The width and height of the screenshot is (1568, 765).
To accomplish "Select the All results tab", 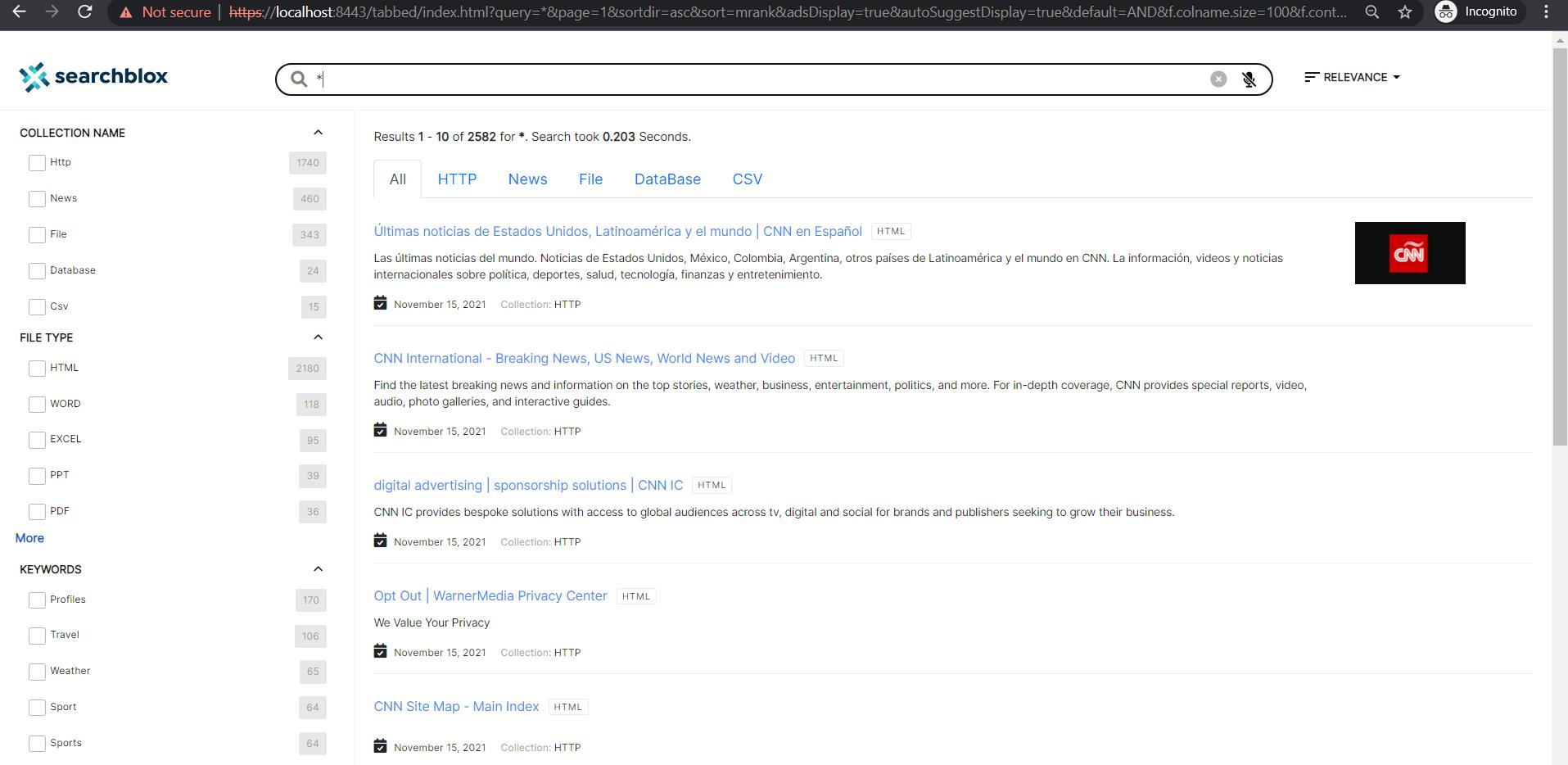I will tap(398, 179).
